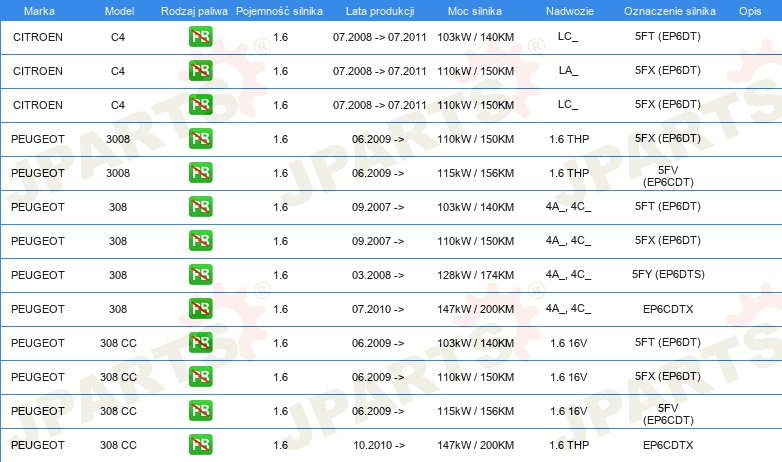Image resolution: width=782 pixels, height=462 pixels.
Task: Select 5FV (EP6CDT) in the 308 CC row
Action: [668, 414]
